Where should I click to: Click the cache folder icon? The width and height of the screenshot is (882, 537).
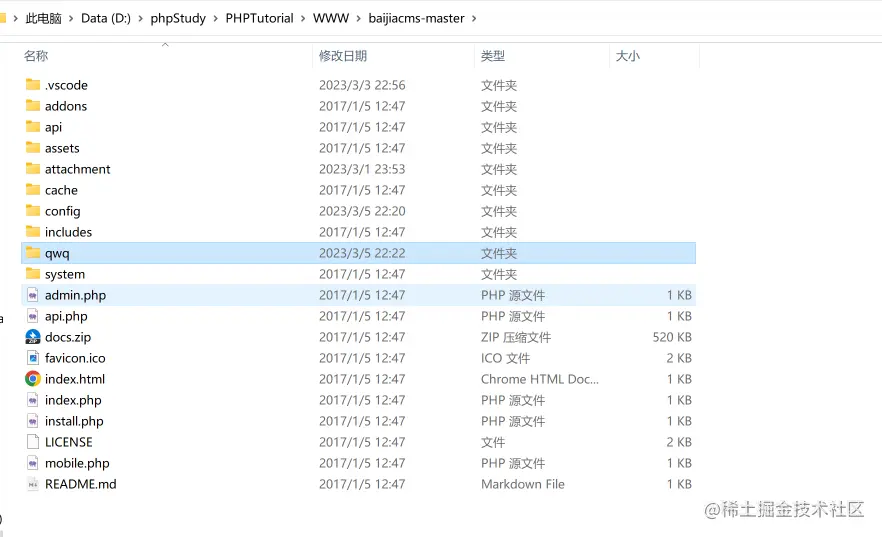(33, 190)
